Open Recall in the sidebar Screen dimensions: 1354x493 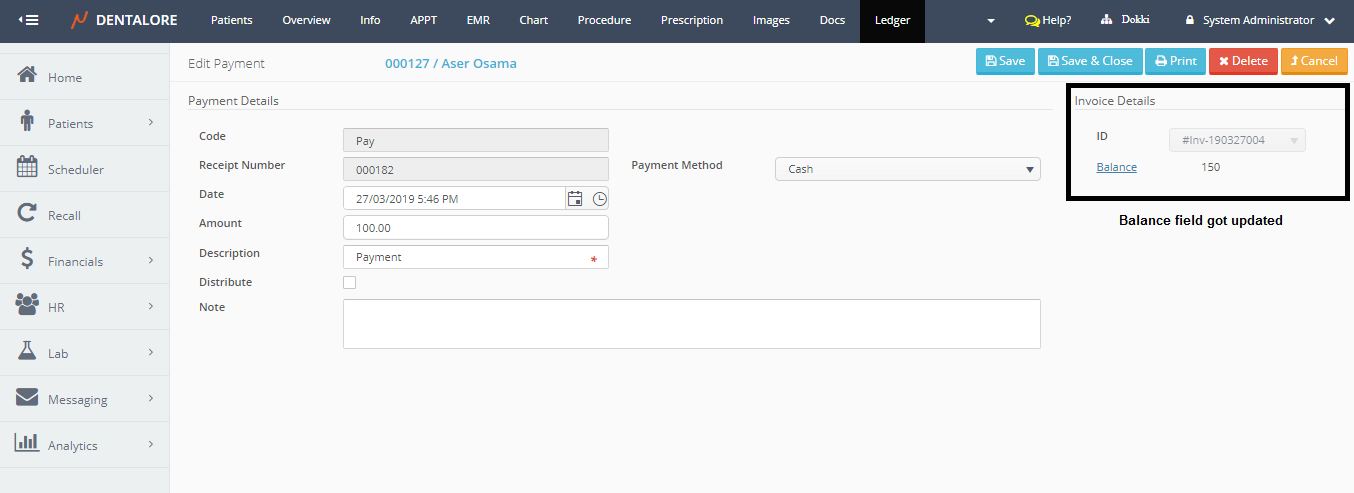click(64, 215)
